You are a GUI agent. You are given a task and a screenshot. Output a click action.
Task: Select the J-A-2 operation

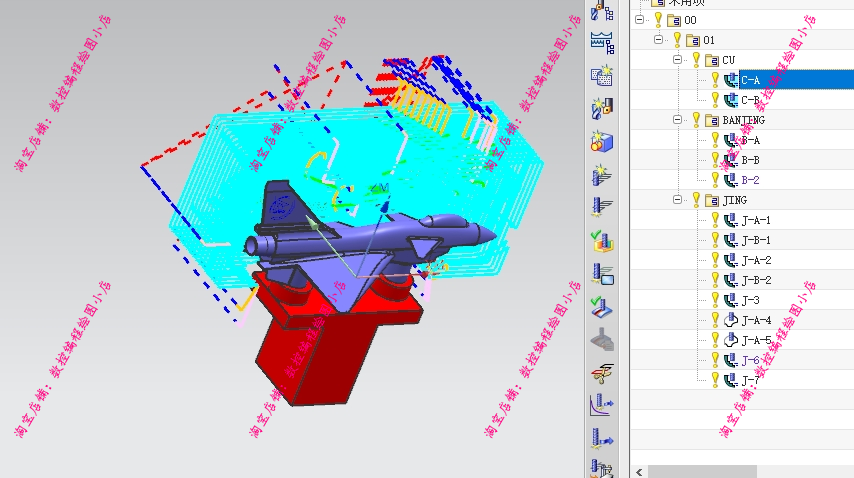757,260
